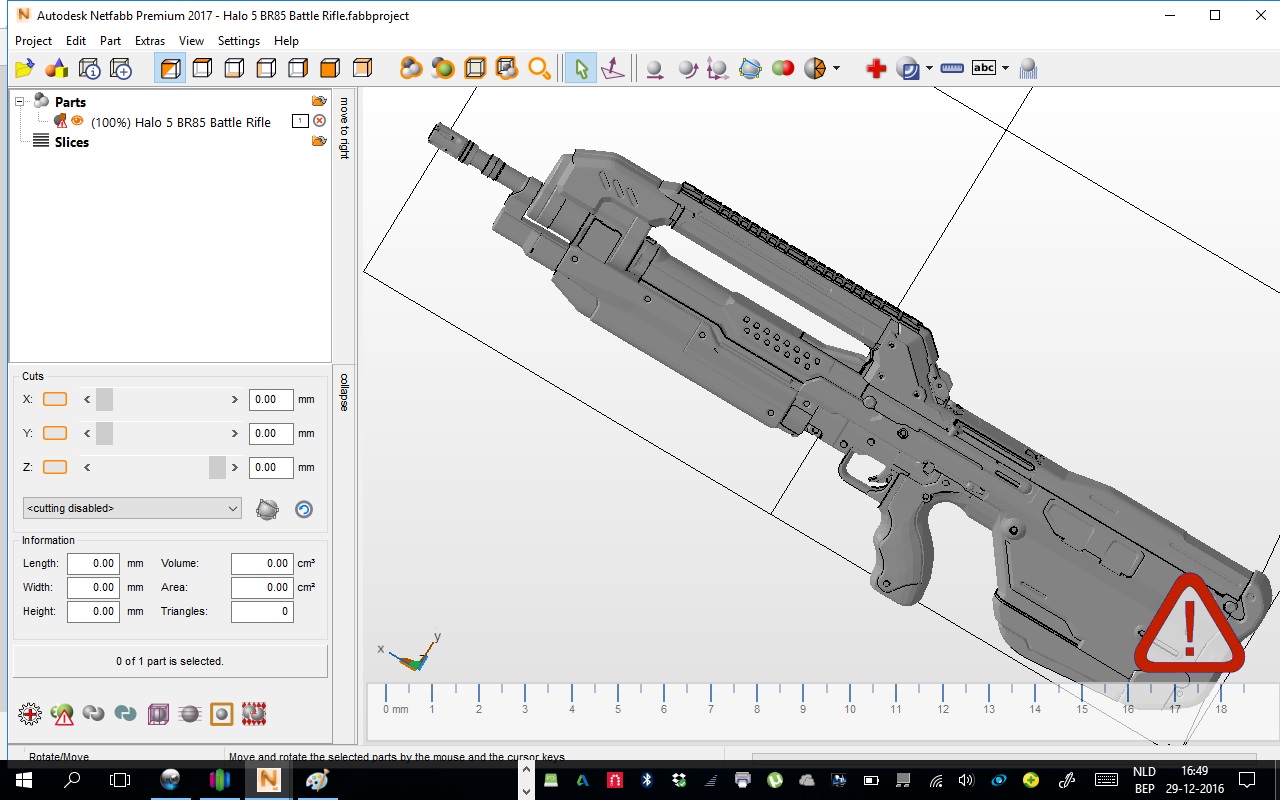
Task: Click the folder icon on Slices row
Action: click(x=319, y=141)
